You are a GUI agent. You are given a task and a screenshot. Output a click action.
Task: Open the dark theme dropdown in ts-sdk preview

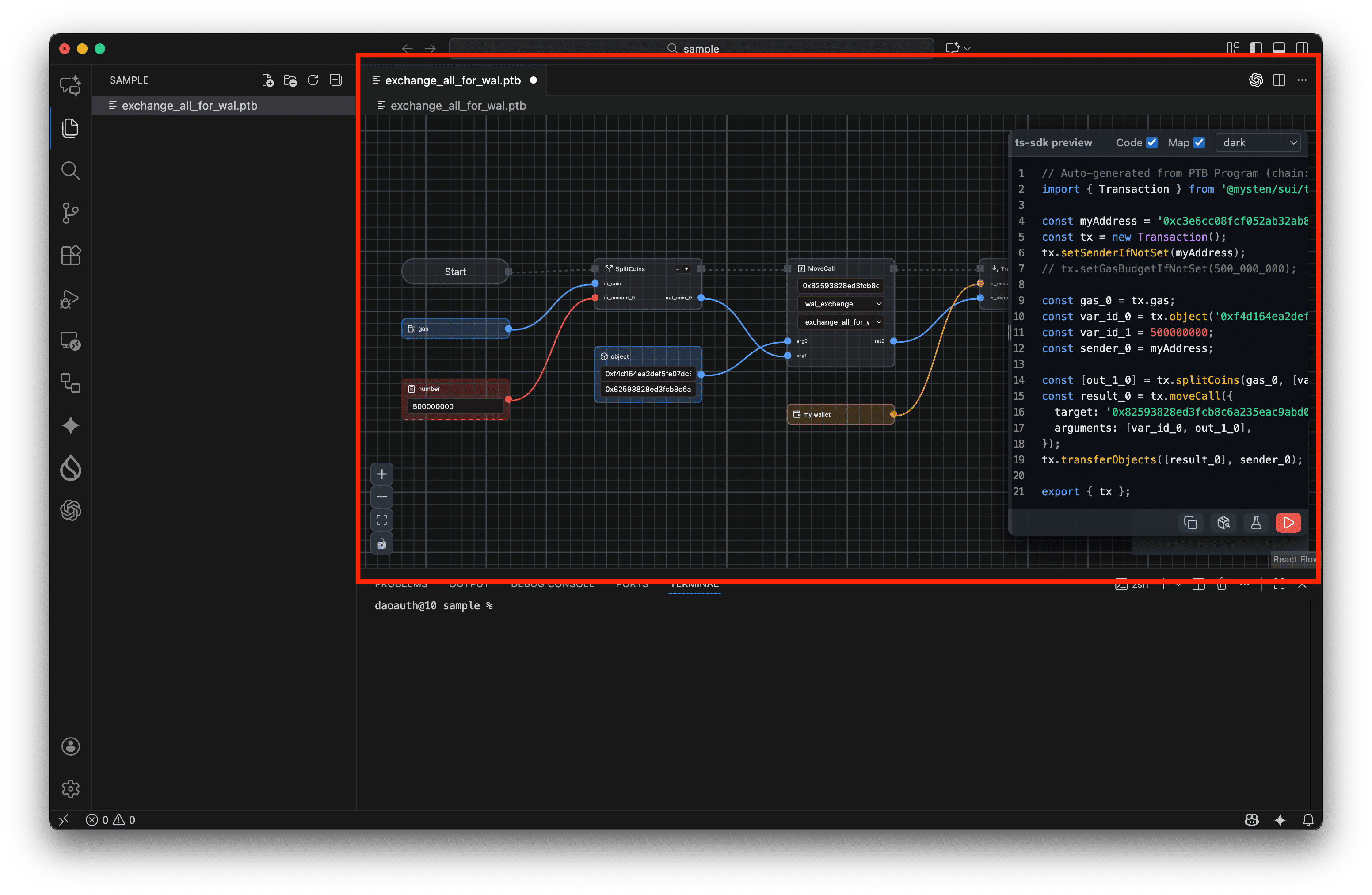(x=1258, y=142)
